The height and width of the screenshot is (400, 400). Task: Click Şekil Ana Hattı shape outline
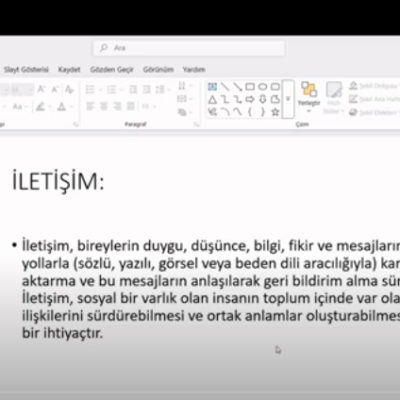[374, 99]
